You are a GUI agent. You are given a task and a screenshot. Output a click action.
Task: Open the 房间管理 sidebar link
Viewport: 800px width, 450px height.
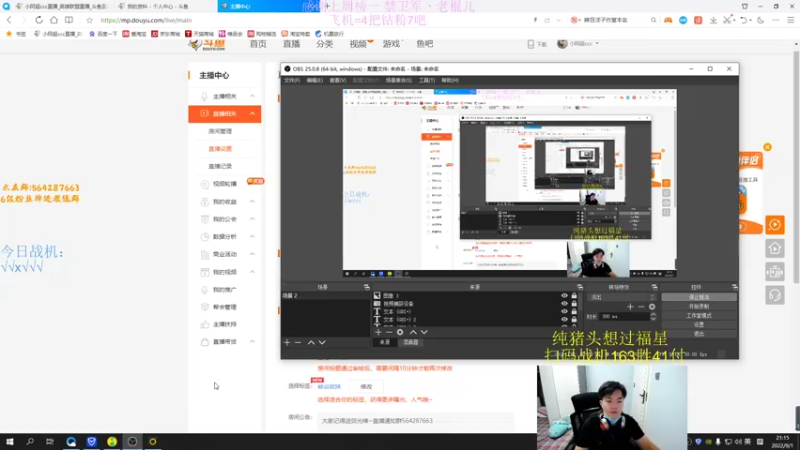[220, 131]
